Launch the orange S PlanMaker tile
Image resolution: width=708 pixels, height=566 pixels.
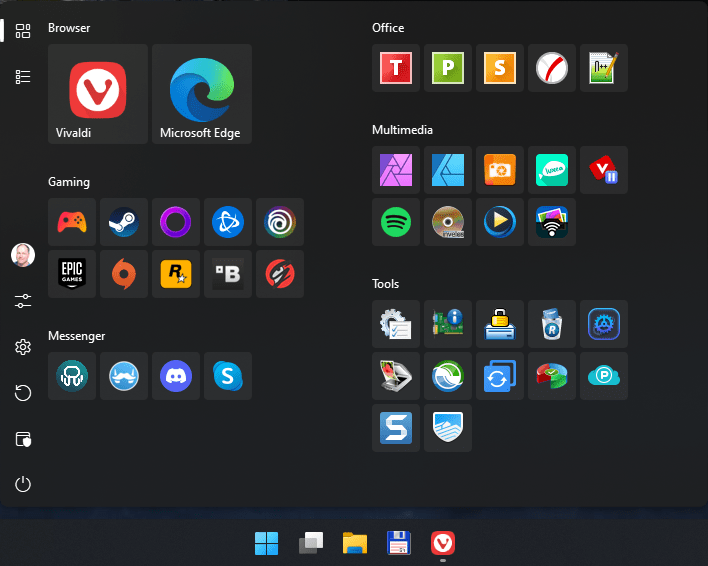pyautogui.click(x=499, y=68)
